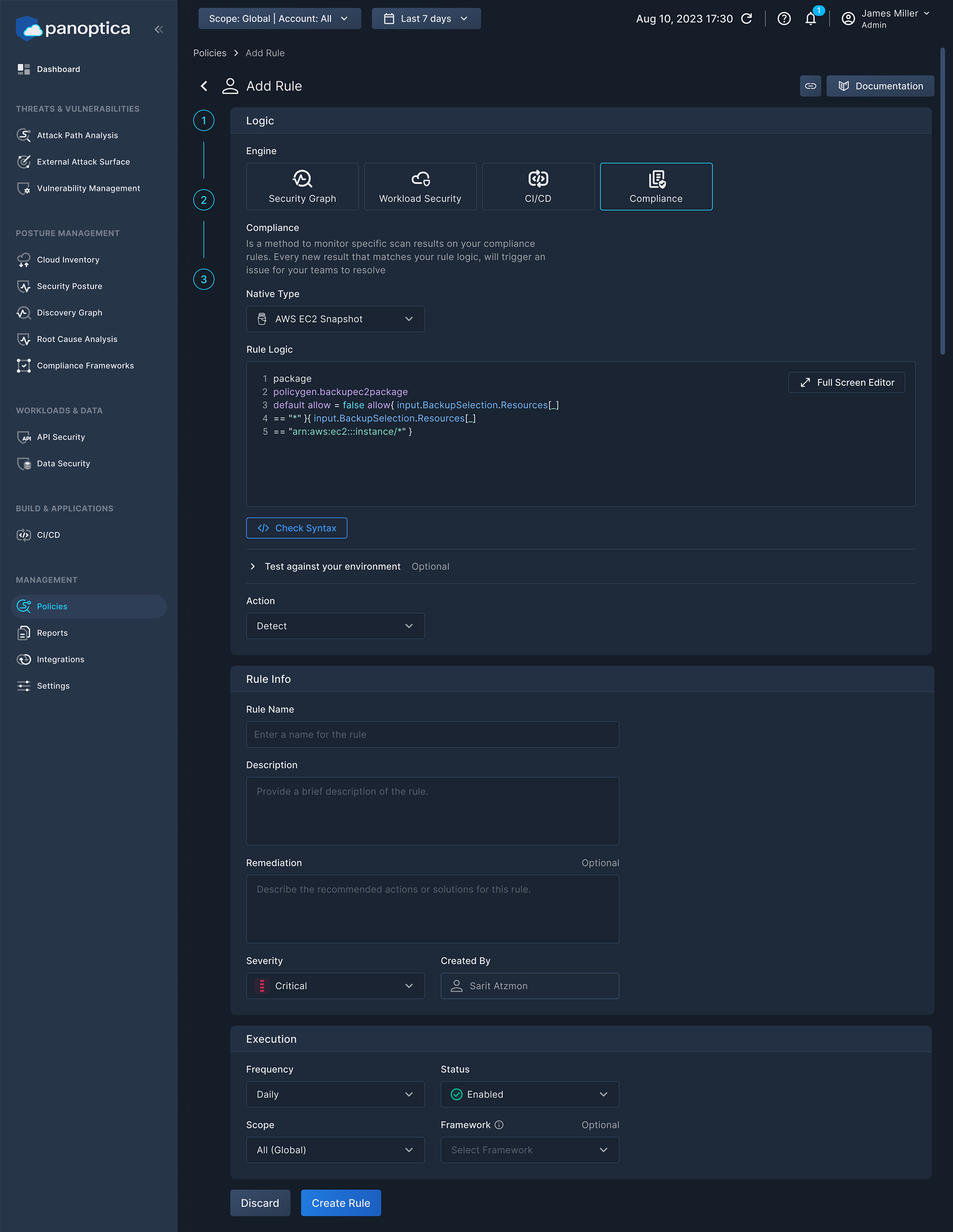Go back using the arrow beside Add Rule
The width and height of the screenshot is (953, 1232).
[204, 86]
